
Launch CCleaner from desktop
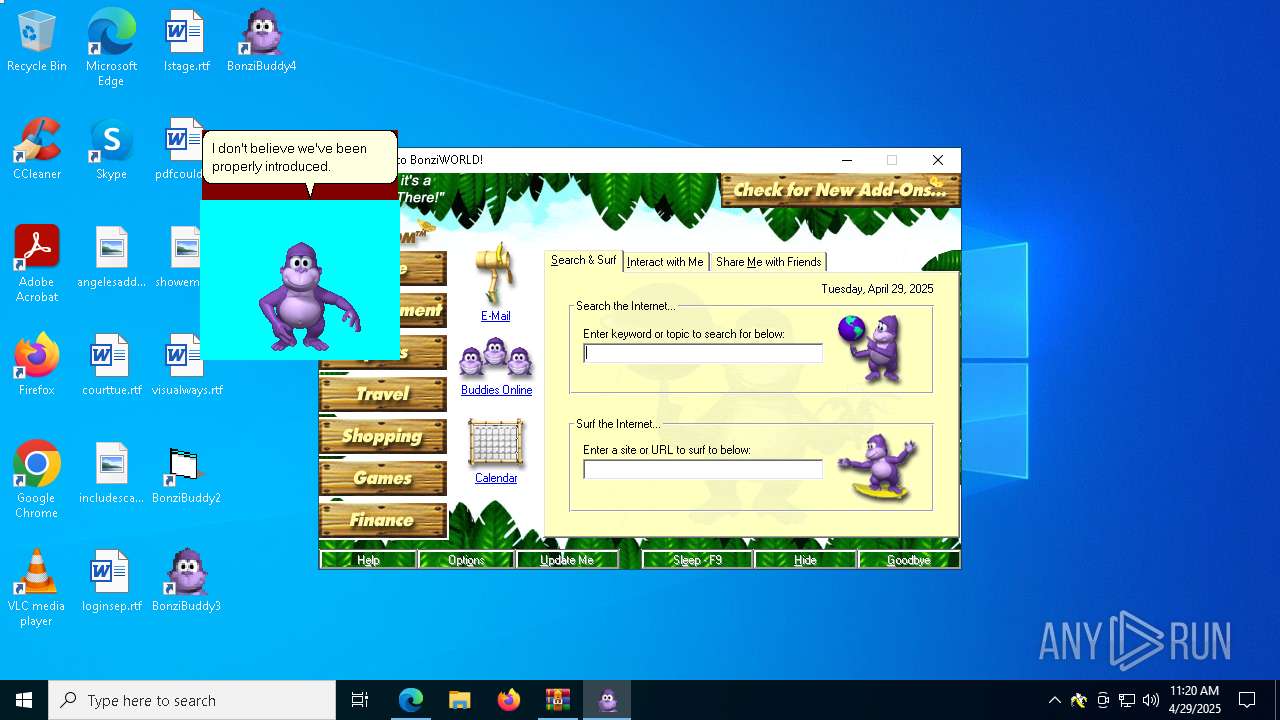tap(37, 150)
